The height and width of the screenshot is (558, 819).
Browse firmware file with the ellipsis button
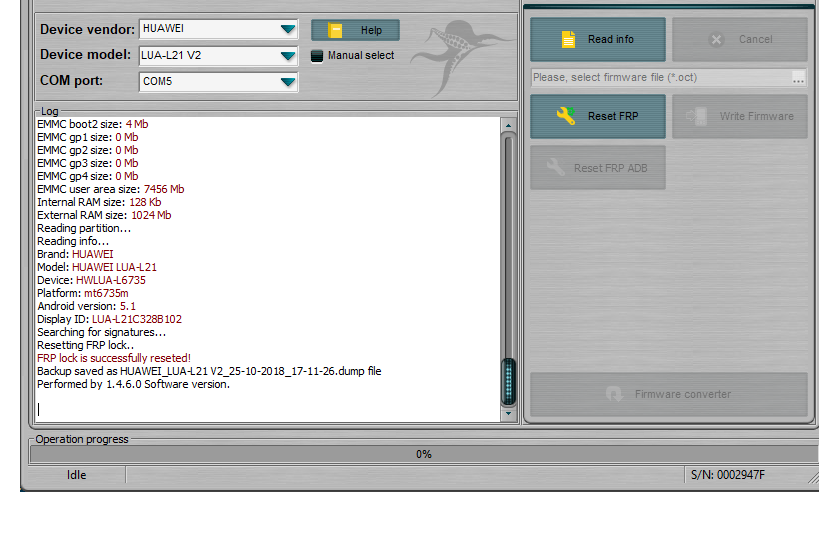(798, 78)
